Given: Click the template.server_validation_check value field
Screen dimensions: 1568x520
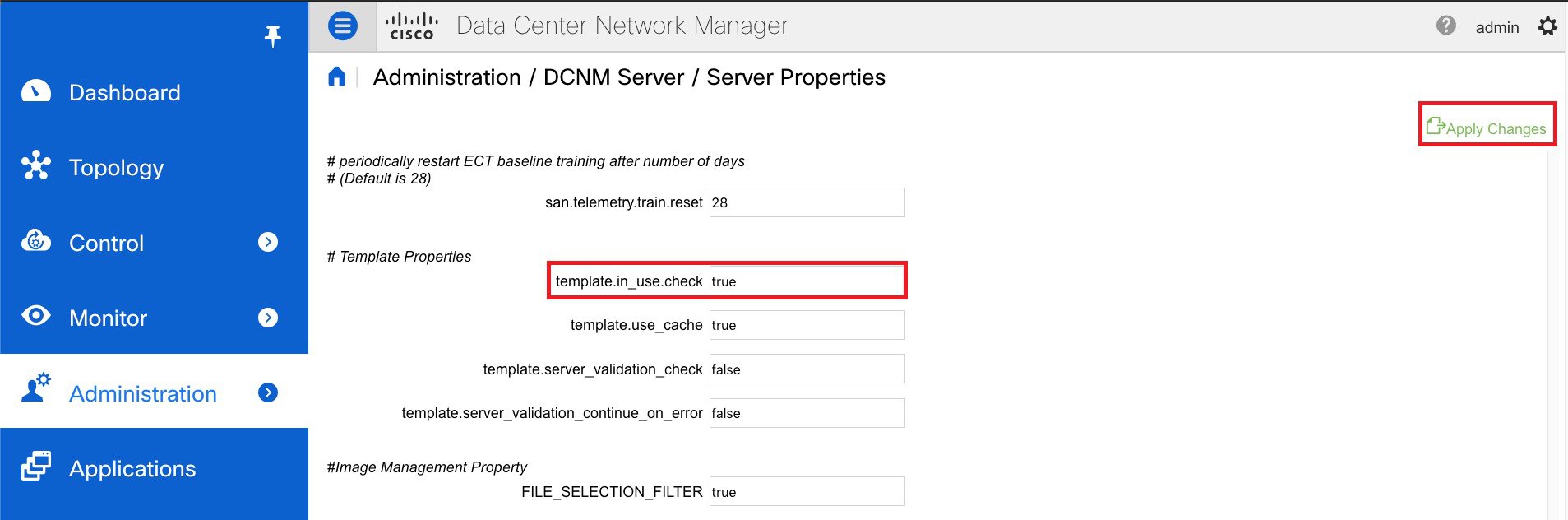Looking at the screenshot, I should click(807, 369).
